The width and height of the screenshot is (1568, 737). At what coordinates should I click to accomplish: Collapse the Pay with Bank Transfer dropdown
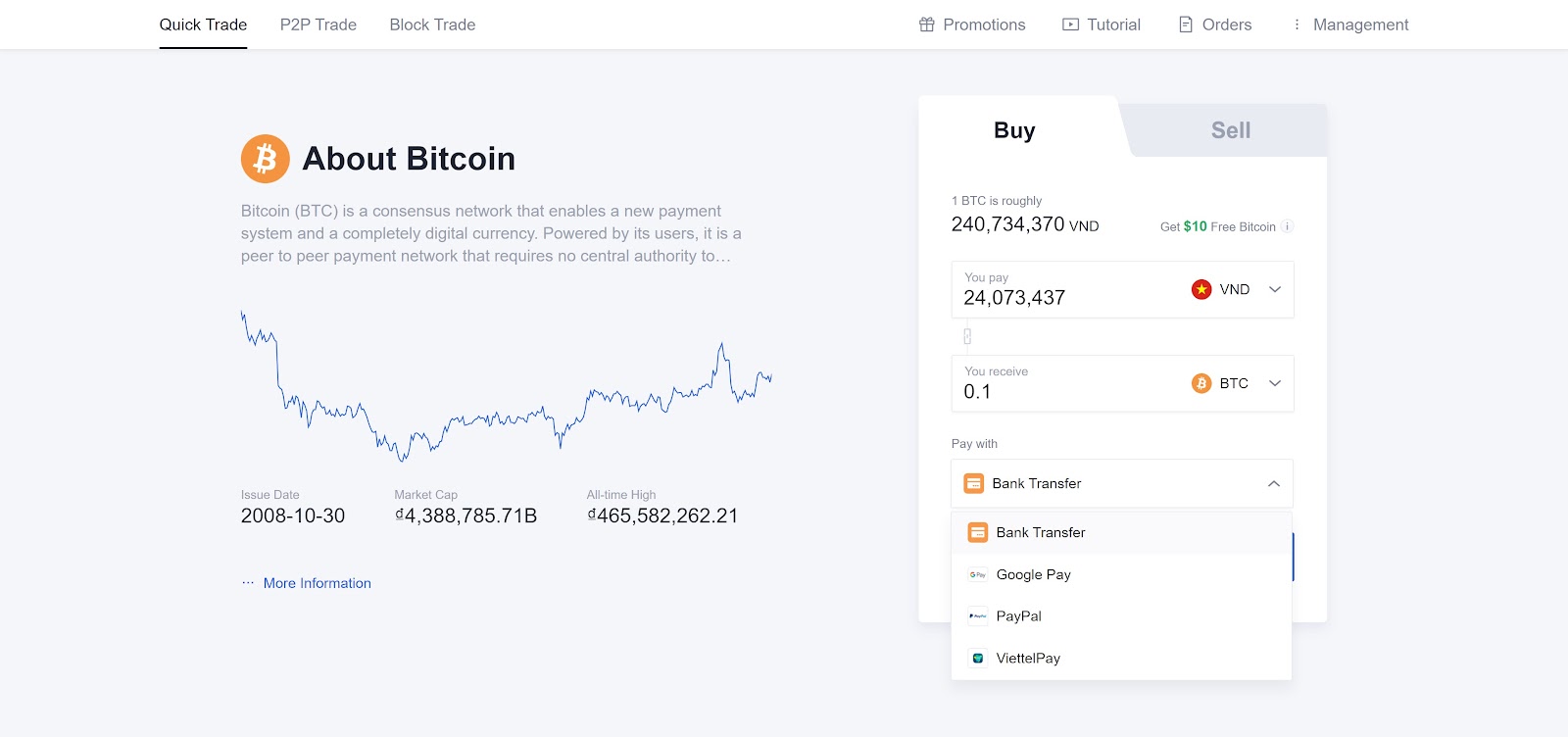[1273, 483]
